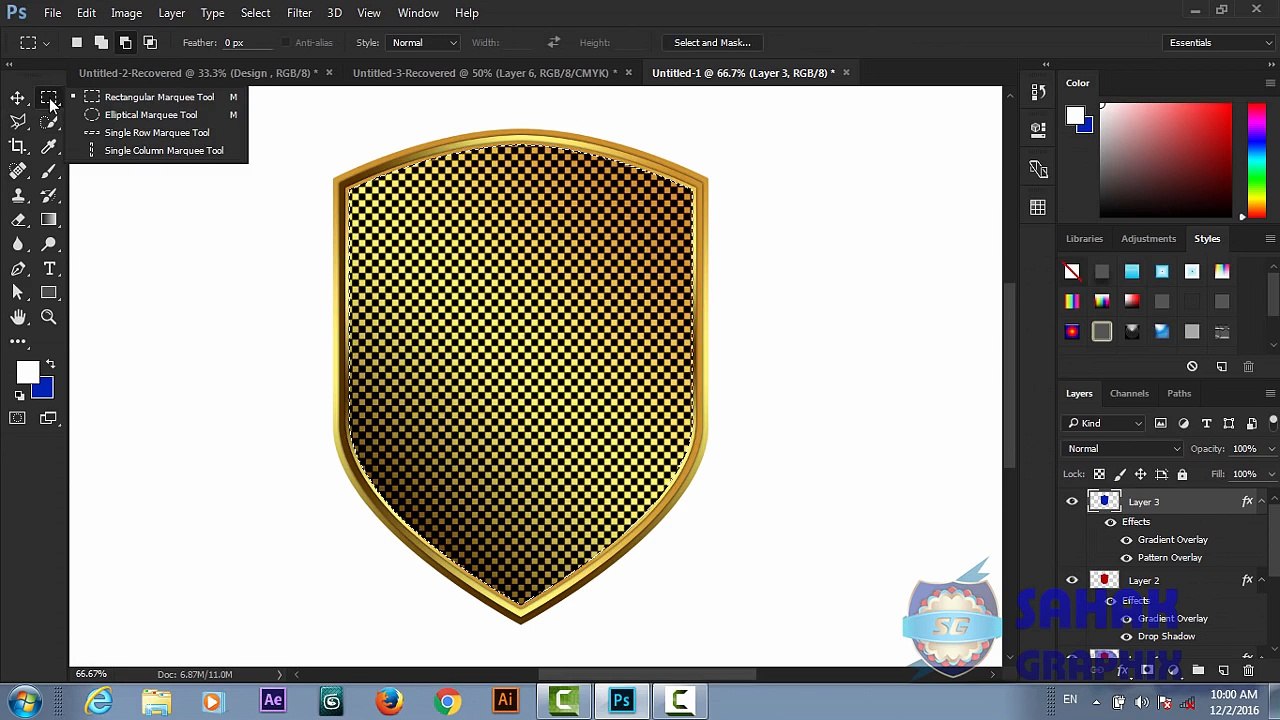Click the create new layer icon
This screenshot has width=1280, height=720.
click(1223, 670)
